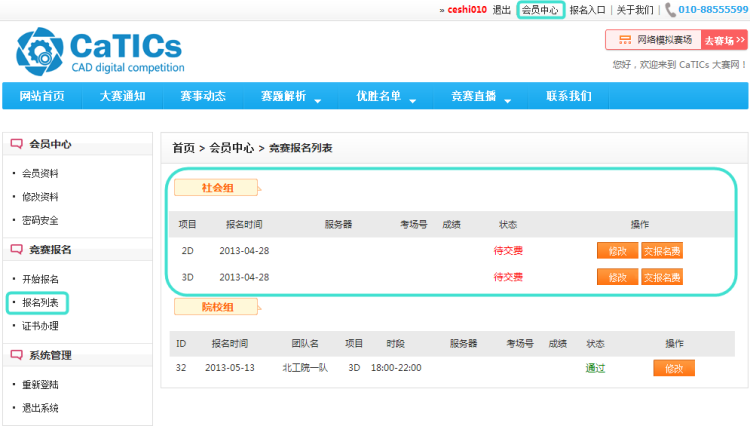The width and height of the screenshot is (750, 429).
Task: Expand the 大赛通知 dropdown menu
Action: [x=122, y=97]
